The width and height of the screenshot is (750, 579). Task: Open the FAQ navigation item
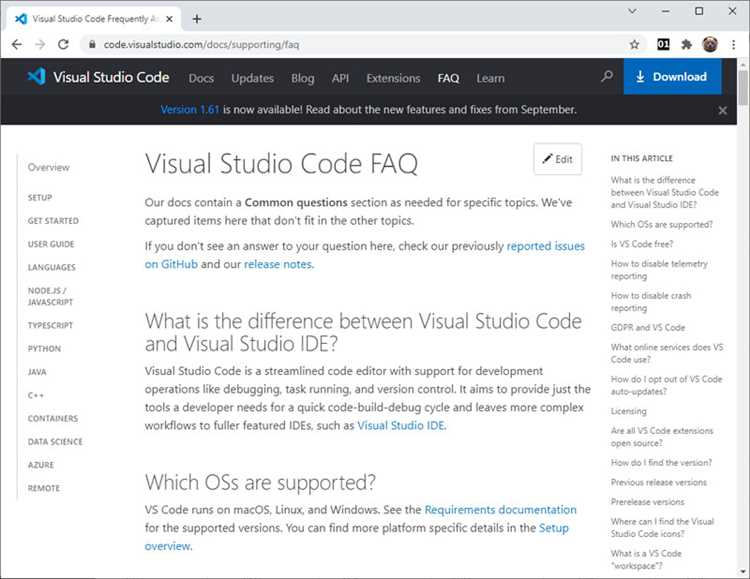click(448, 78)
